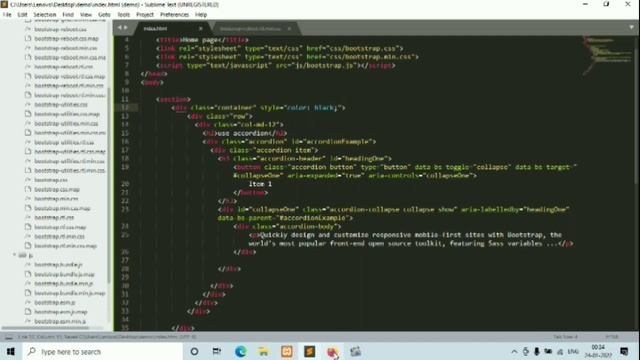Image resolution: width=640 pixels, height=360 pixels.
Task: Select bootstrap-utilities.min.css file
Action: (x=67, y=124)
